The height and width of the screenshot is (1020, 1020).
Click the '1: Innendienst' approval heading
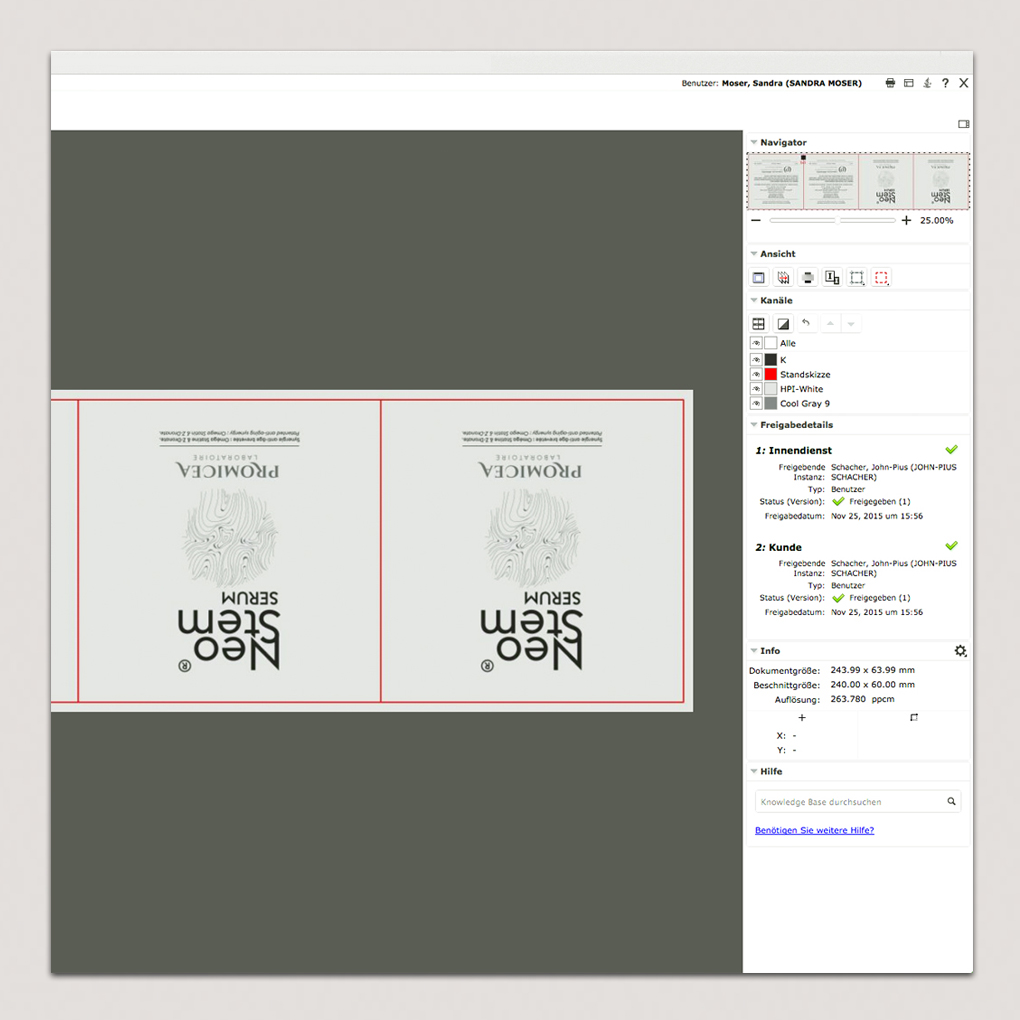point(794,450)
